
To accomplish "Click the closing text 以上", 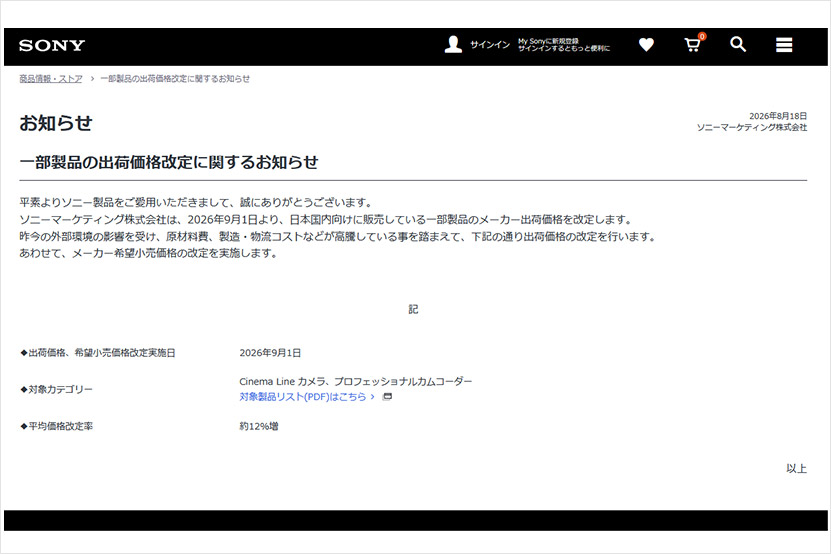I will 797,468.
